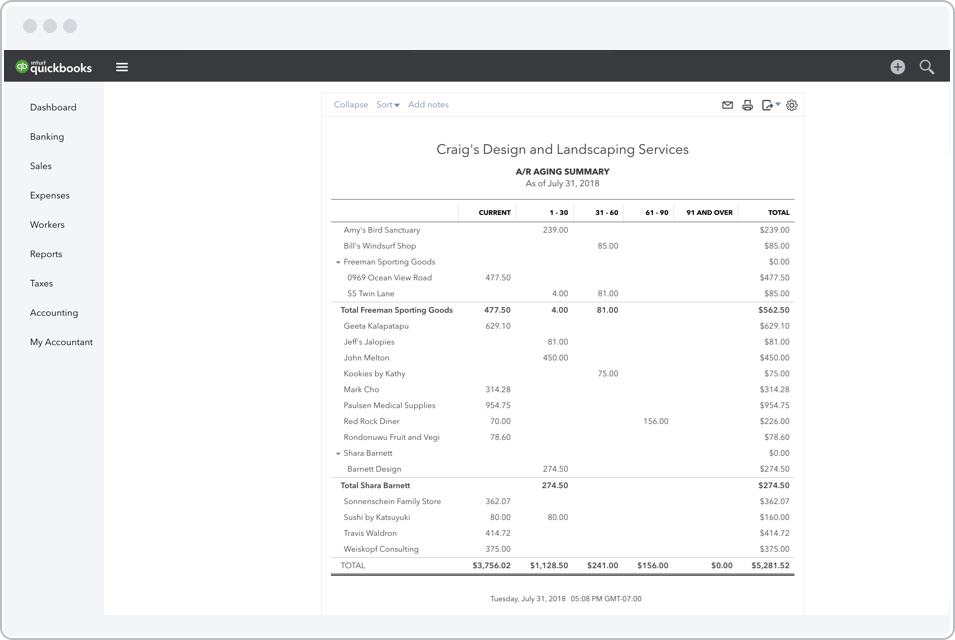Open Amy's Bird Sanctuary total $239.00
Viewport: 955px width, 640px height.
(x=774, y=230)
